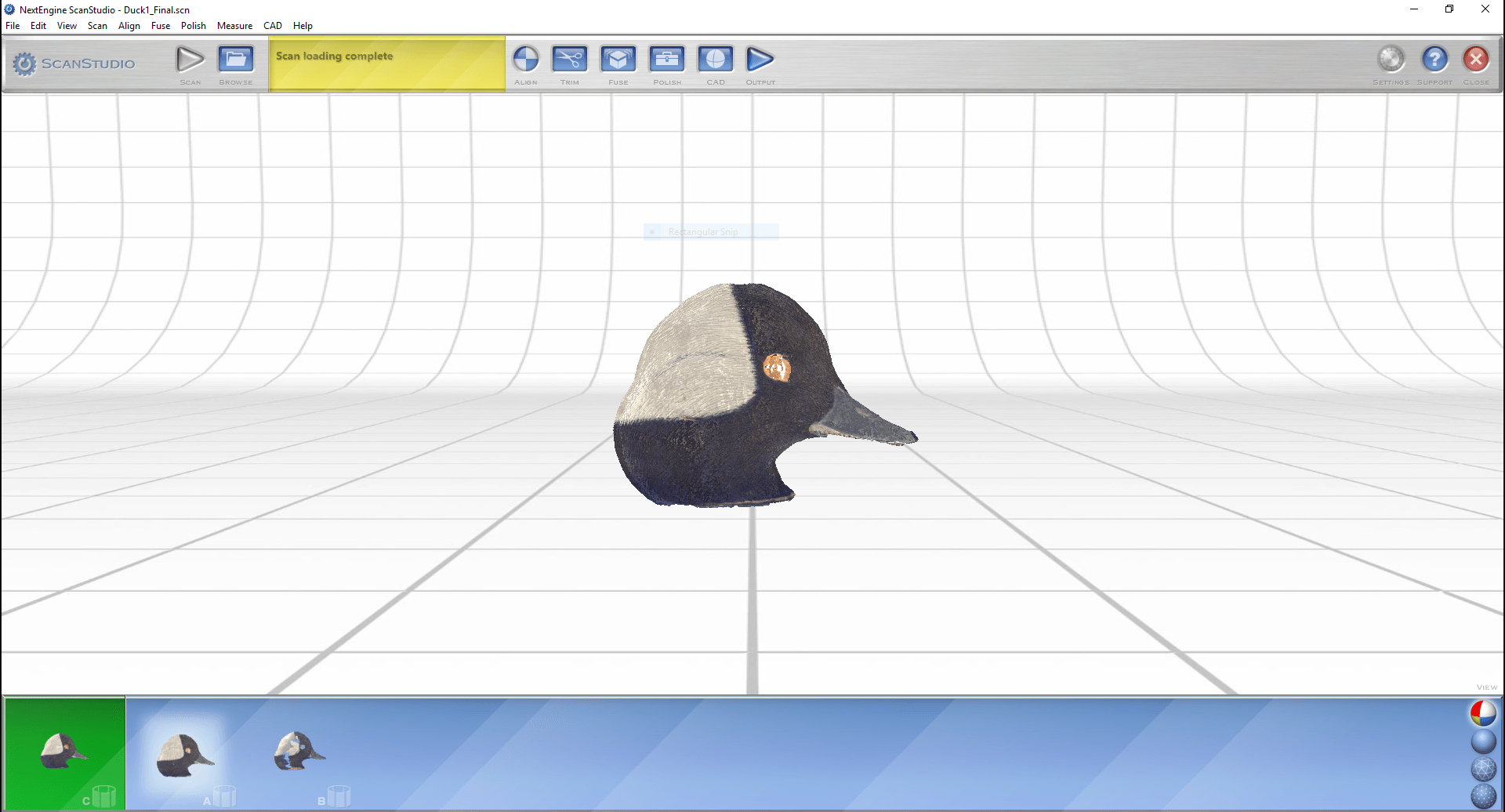Open the Scan menu
1505x812 pixels.
point(97,26)
